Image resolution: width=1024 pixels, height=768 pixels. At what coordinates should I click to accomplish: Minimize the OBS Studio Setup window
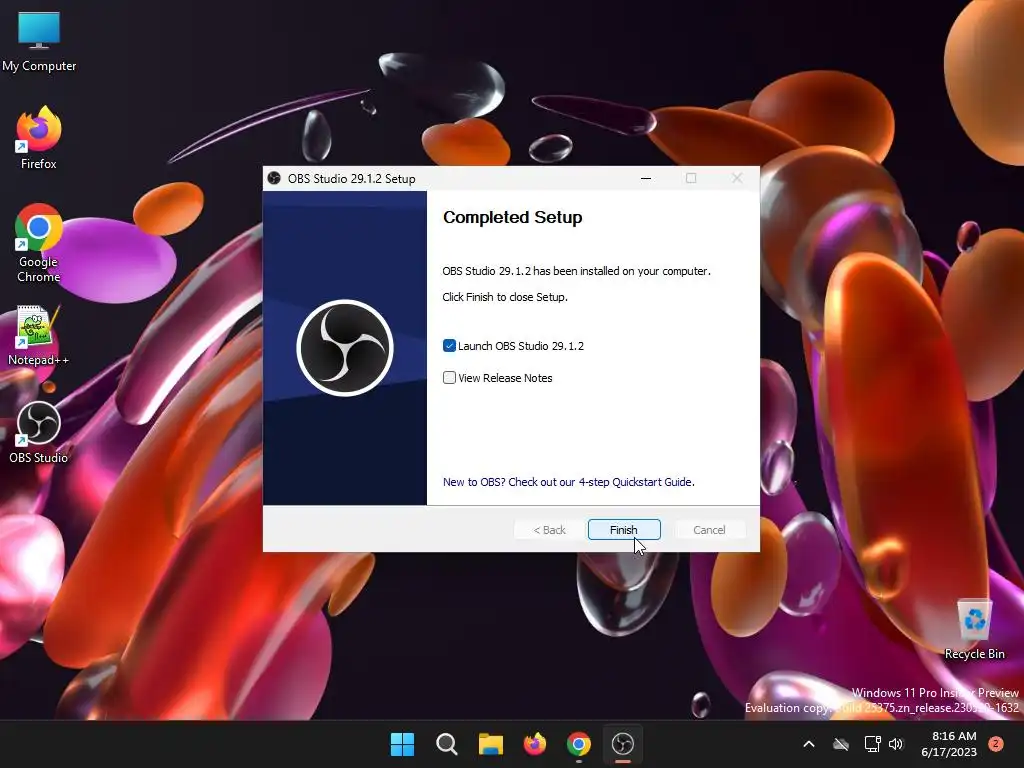point(646,178)
